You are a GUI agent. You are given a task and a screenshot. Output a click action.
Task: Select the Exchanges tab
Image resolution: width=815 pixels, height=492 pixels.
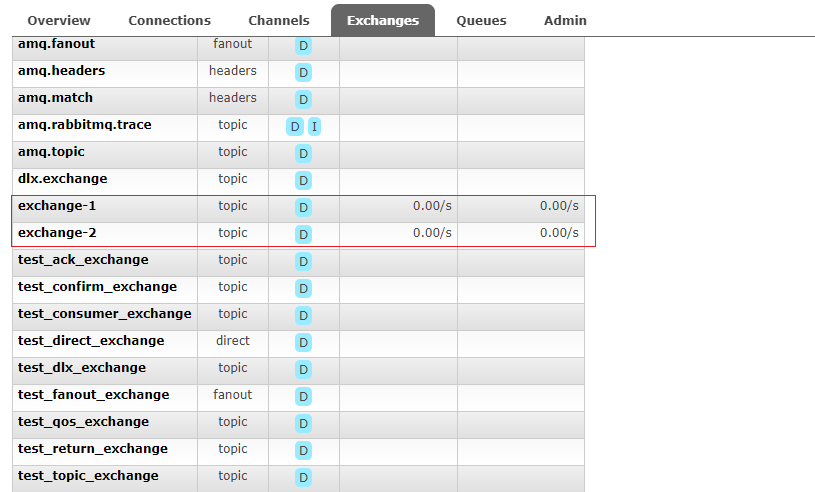point(383,20)
